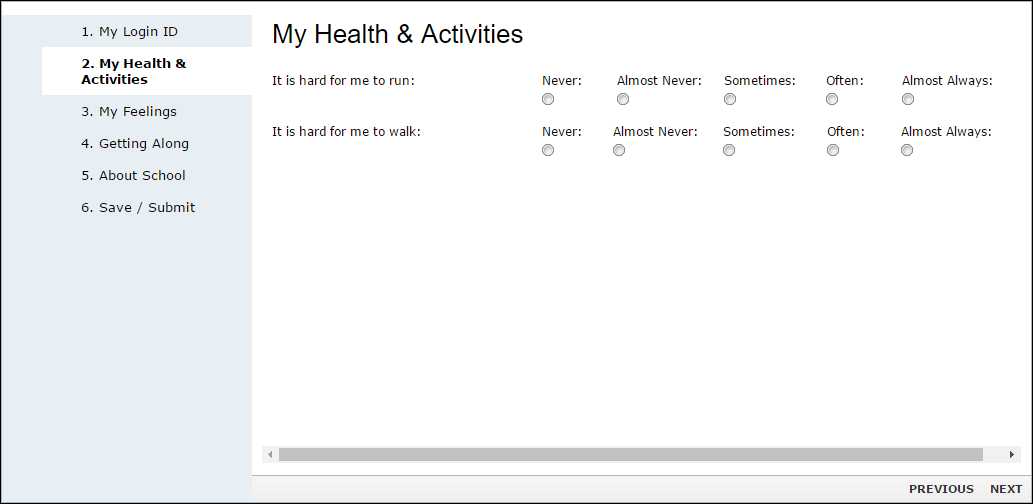The image size is (1033, 504).
Task: Pick Sometimes for hard to run
Action: (x=730, y=99)
